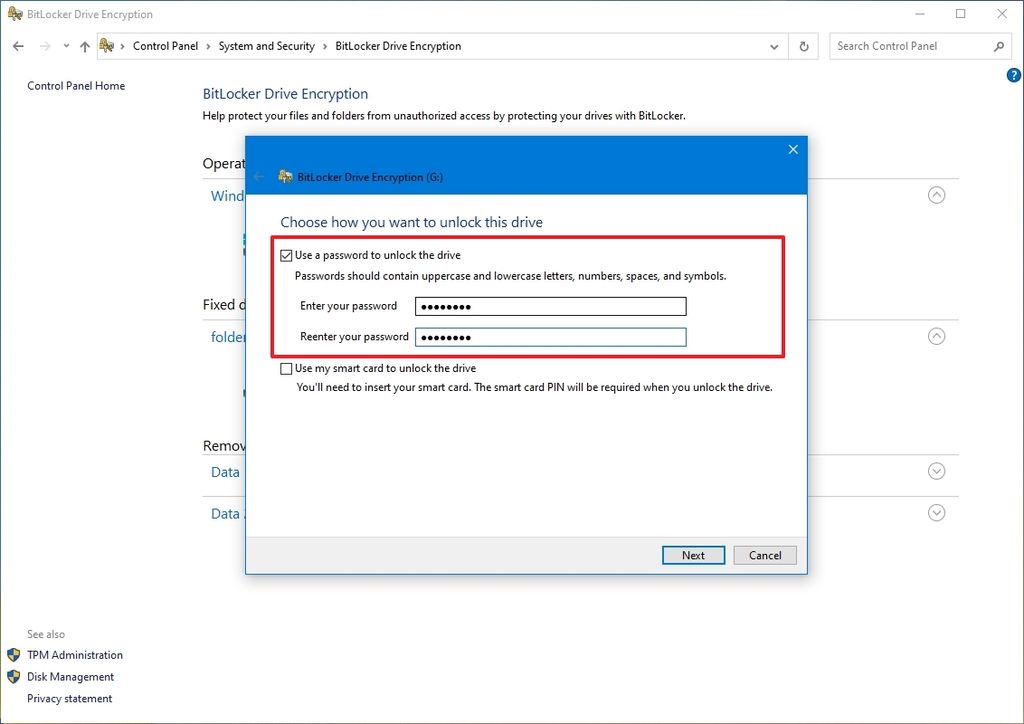
Task: Click the first Data drive link
Action: pyautogui.click(x=225, y=472)
